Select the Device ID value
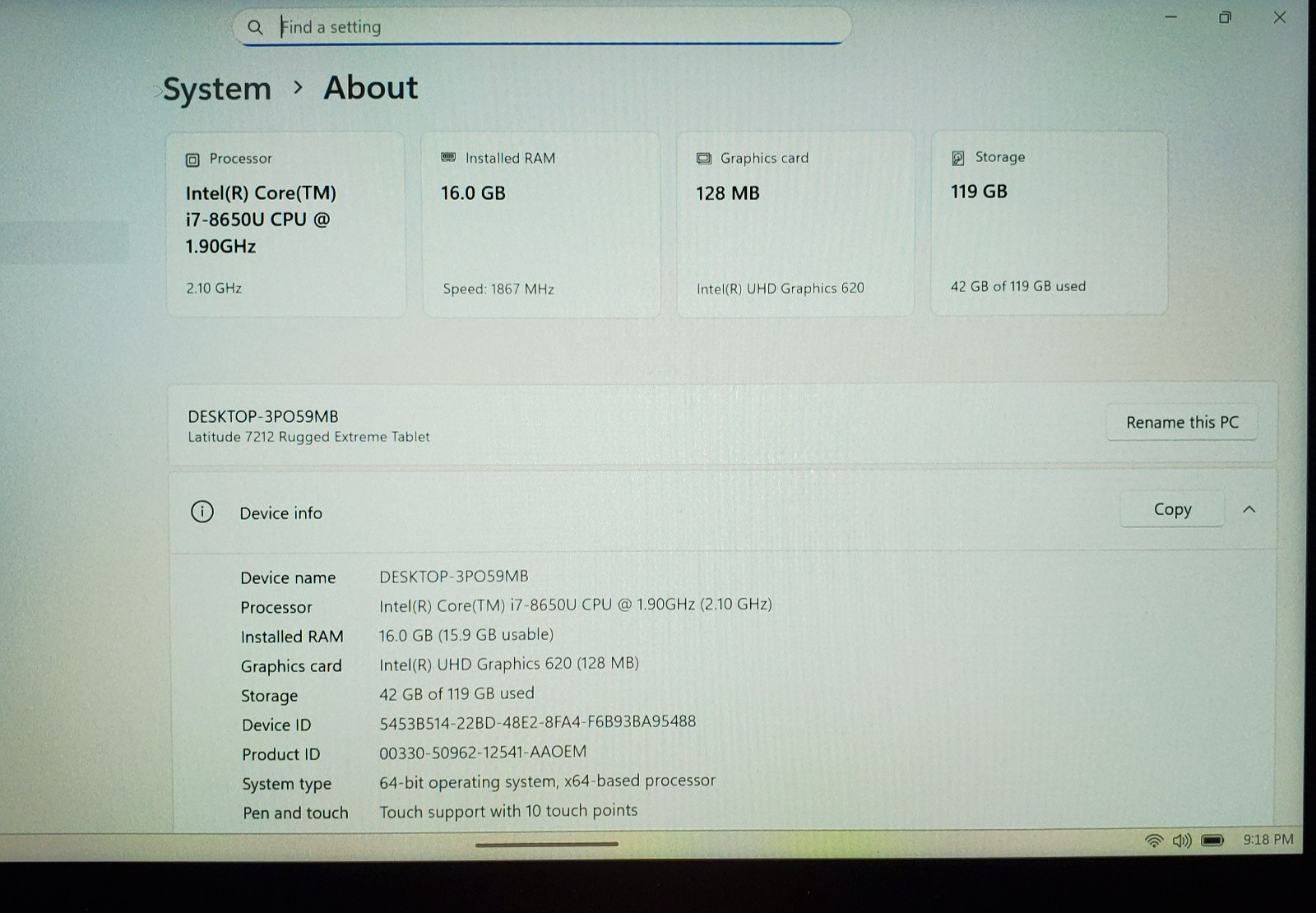 pyautogui.click(x=537, y=721)
